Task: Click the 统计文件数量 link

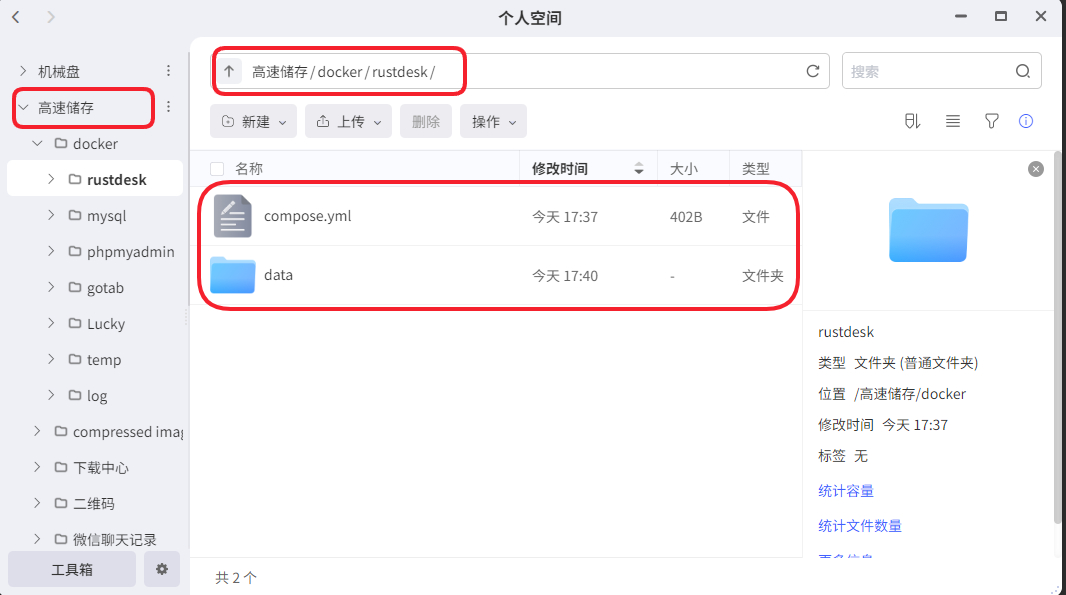Action: tap(860, 526)
